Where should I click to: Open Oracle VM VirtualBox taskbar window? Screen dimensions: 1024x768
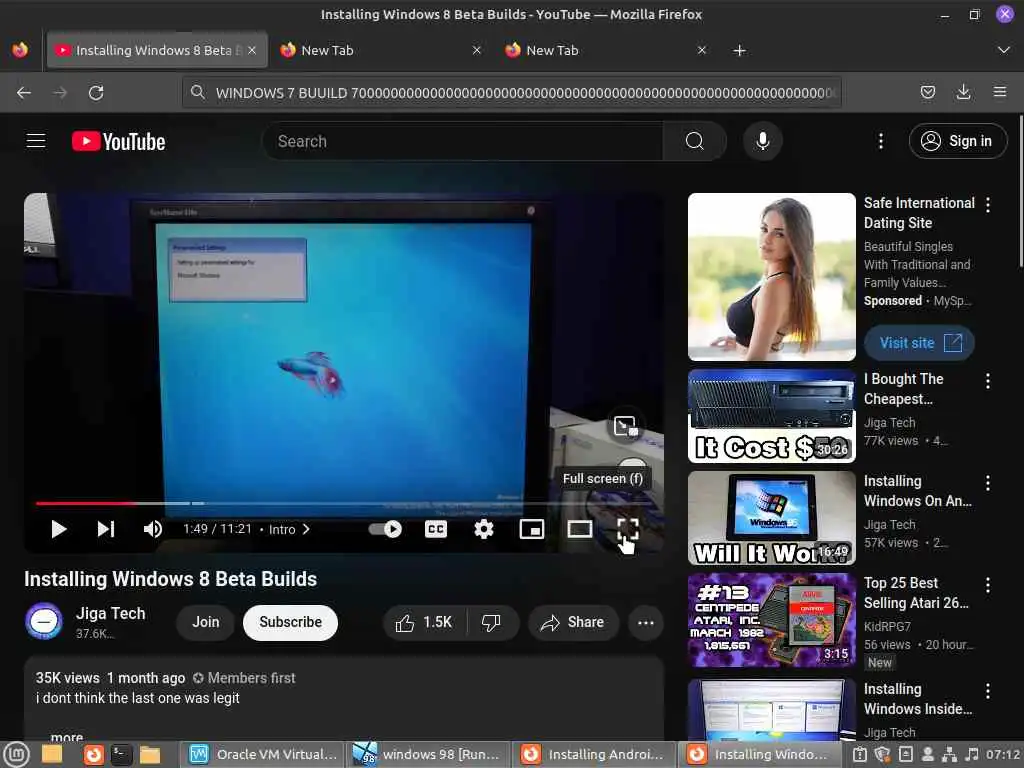(263, 755)
